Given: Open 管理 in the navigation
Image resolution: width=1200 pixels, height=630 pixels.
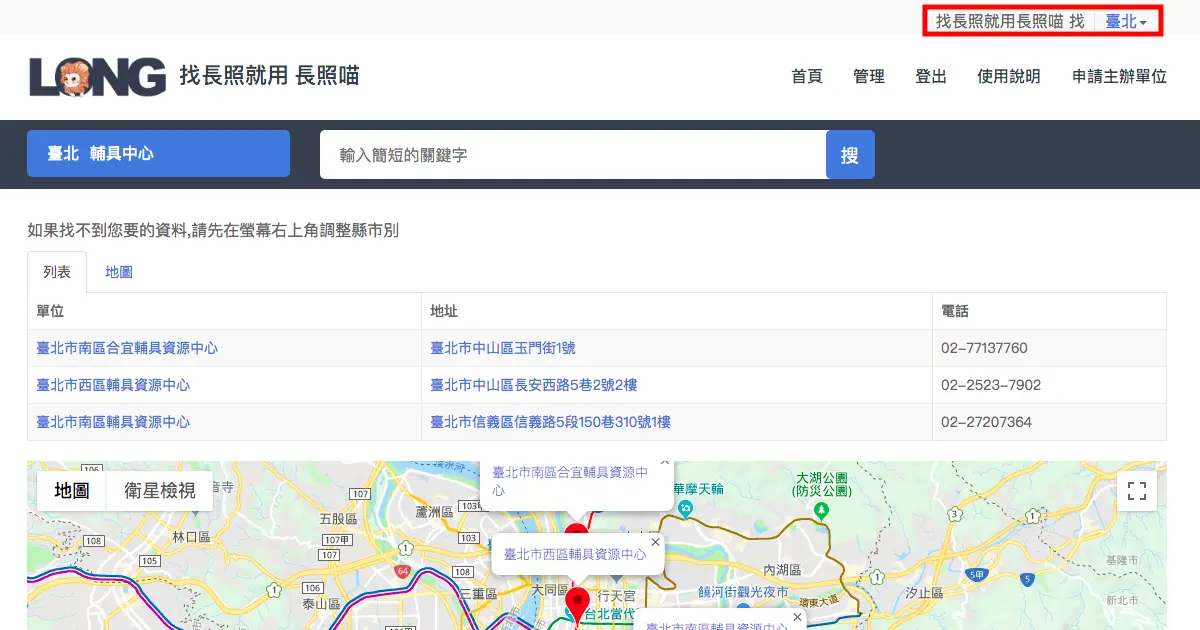Looking at the screenshot, I should 869,76.
